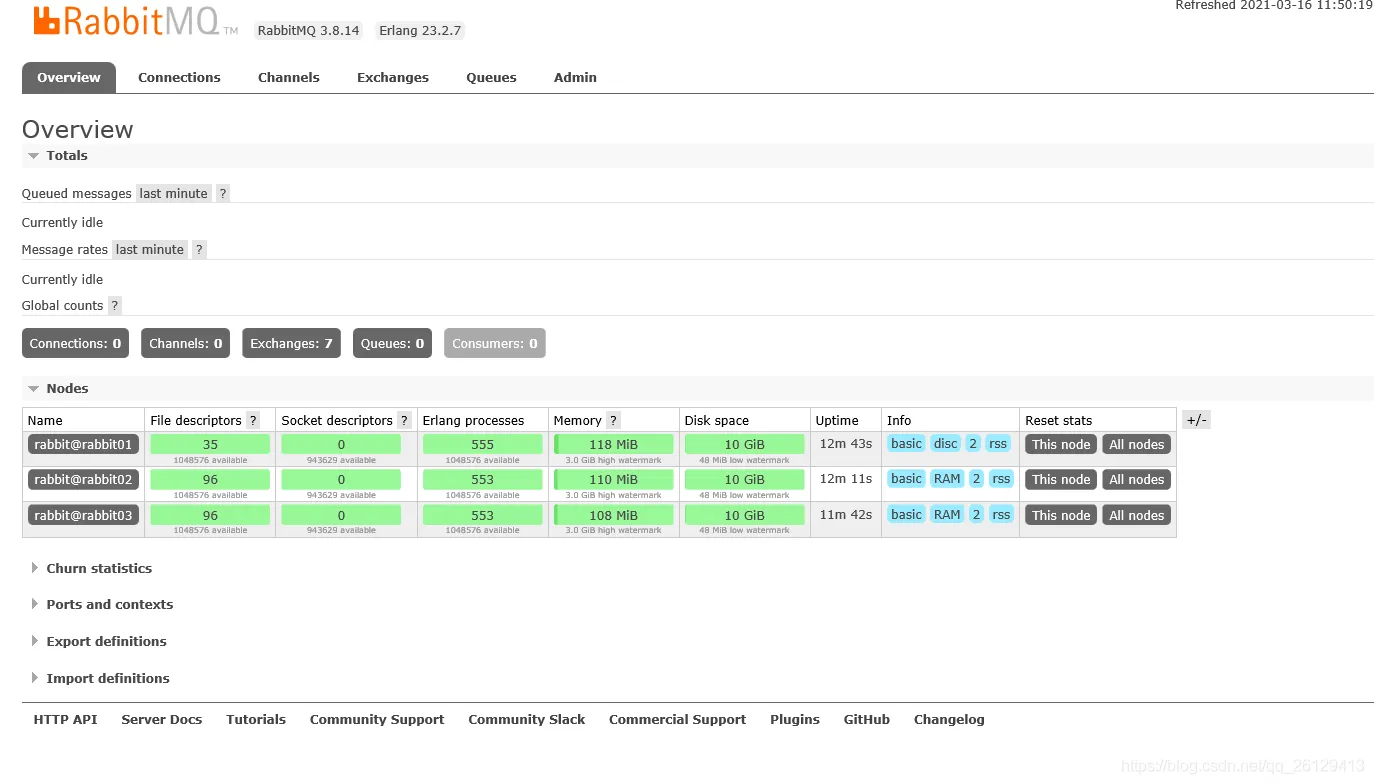
Task: Click rabbit01 uptime 12m 43s
Action: tap(846, 443)
